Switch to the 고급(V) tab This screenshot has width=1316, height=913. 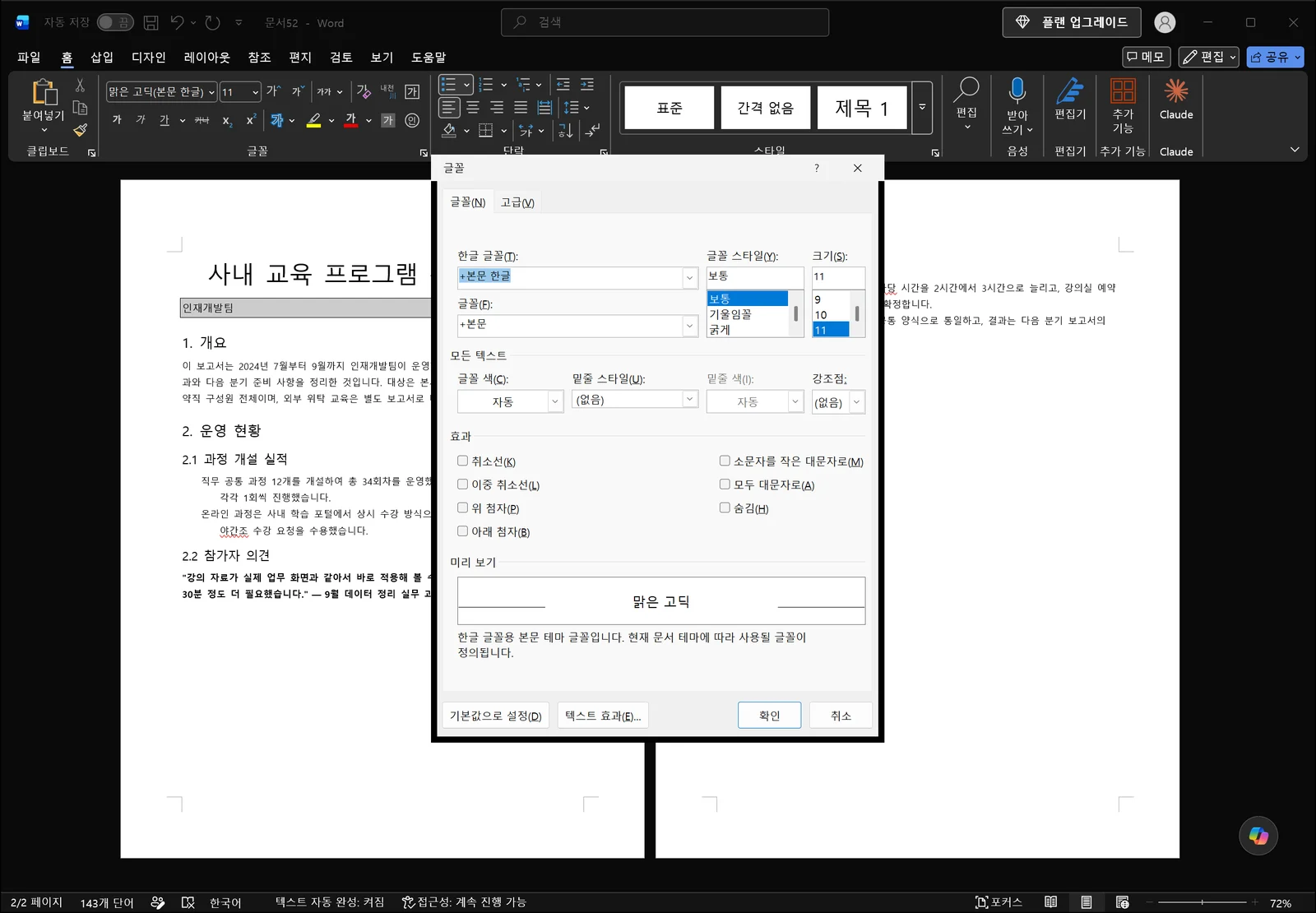(517, 202)
